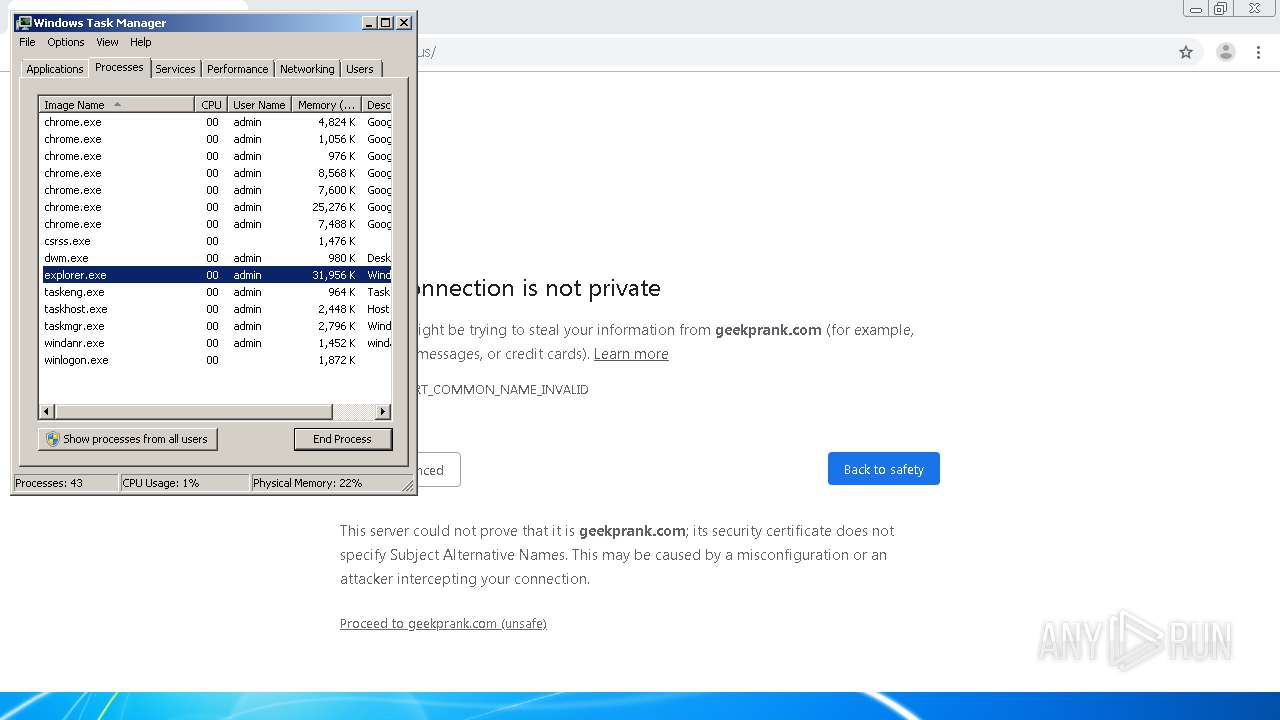Click the NET::ERR_CERT_COMMON_NAME_INVALID error code text

tap(503, 389)
